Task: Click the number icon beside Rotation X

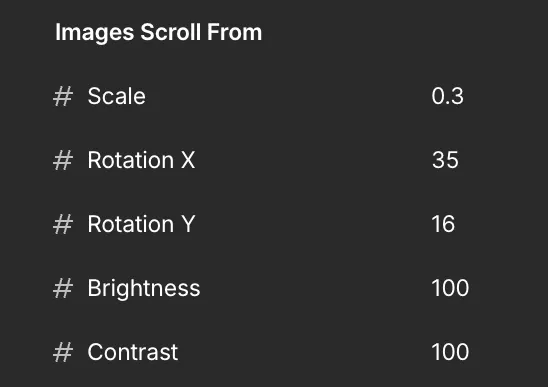Action: click(x=63, y=160)
